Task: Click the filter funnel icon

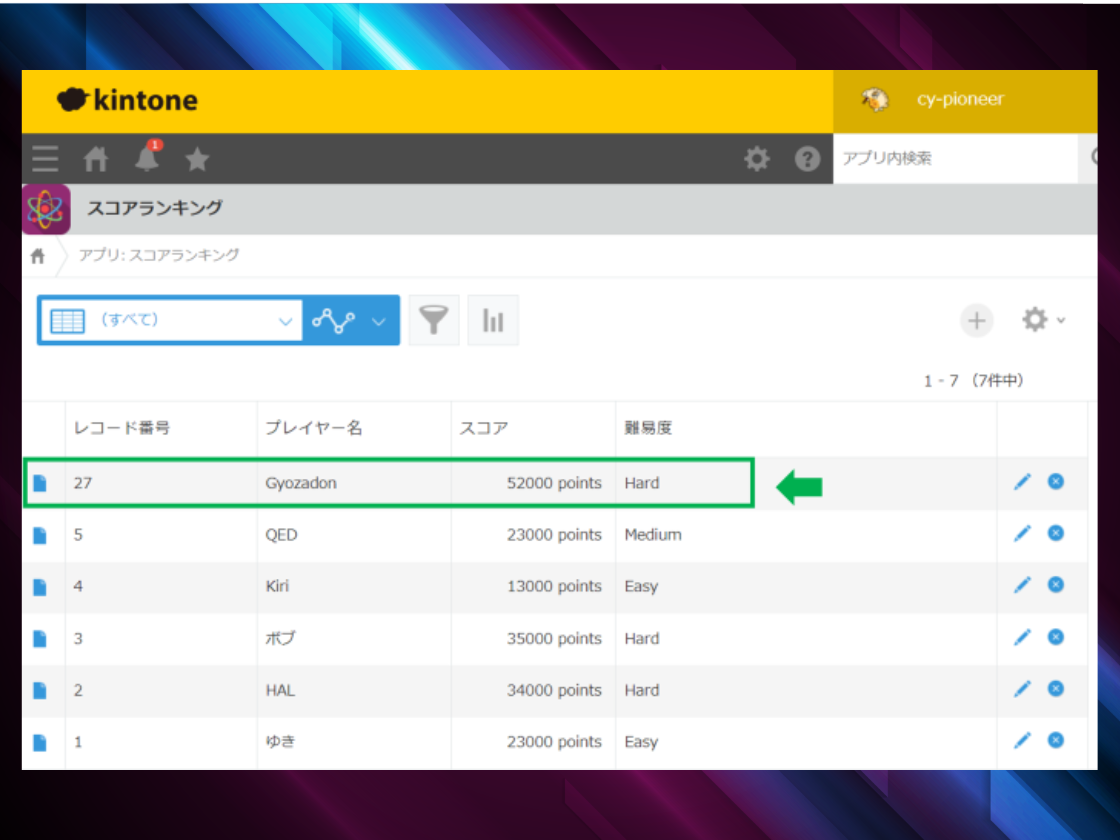Action: click(x=433, y=320)
